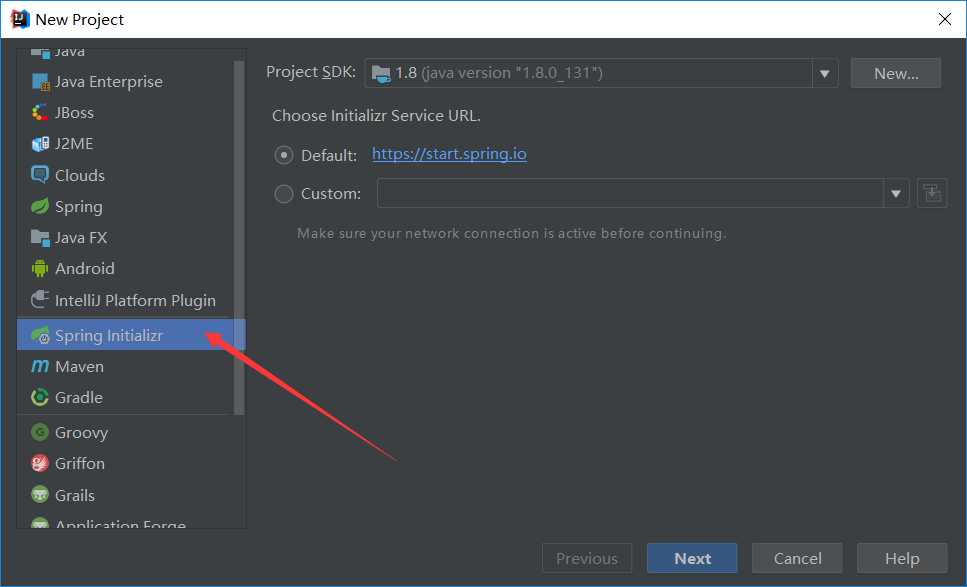Click the SDK folder icon in Project SDK field
This screenshot has width=967, height=587.
point(381,73)
